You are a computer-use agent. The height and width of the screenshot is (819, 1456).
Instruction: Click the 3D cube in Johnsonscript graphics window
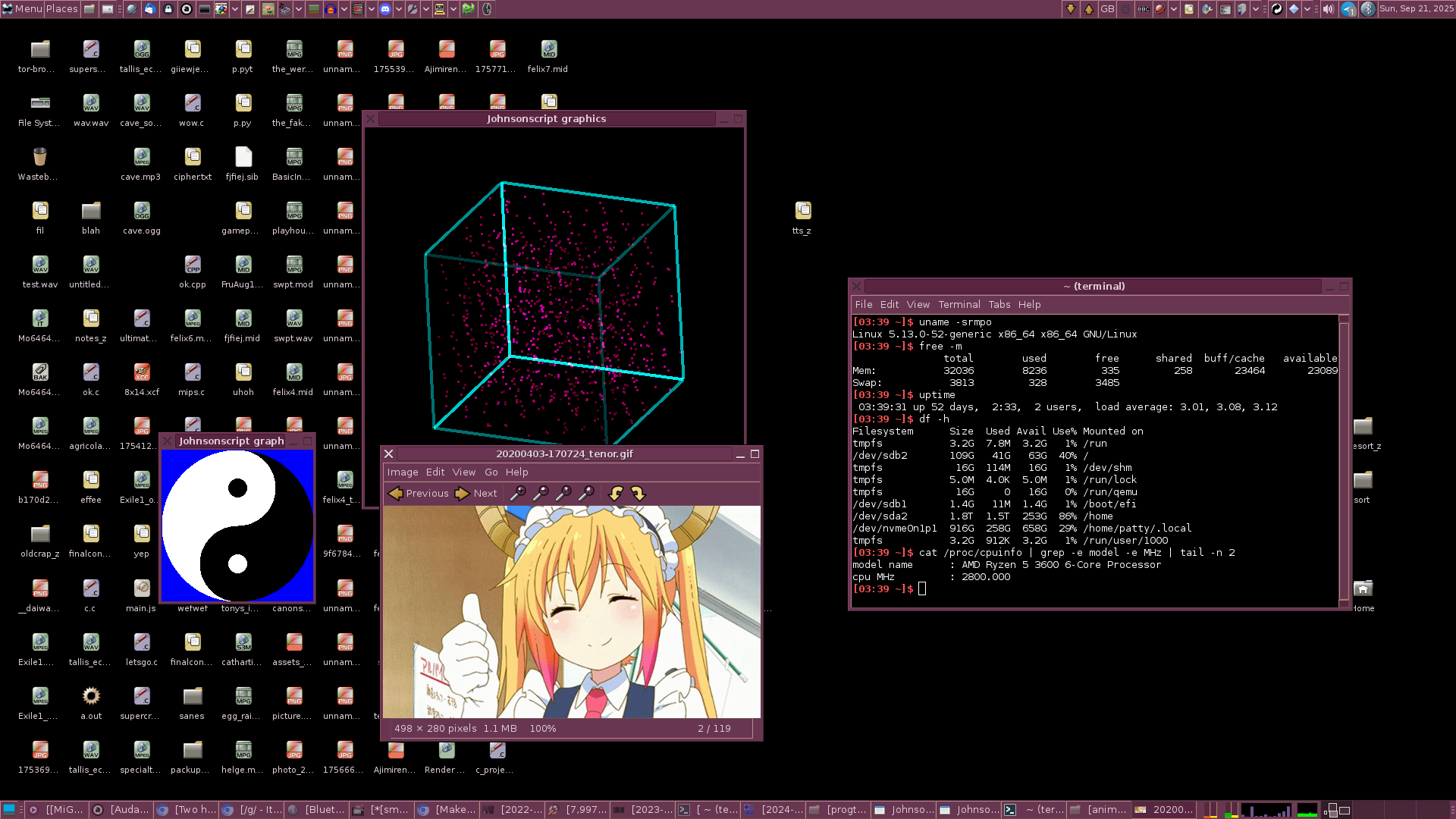554,312
